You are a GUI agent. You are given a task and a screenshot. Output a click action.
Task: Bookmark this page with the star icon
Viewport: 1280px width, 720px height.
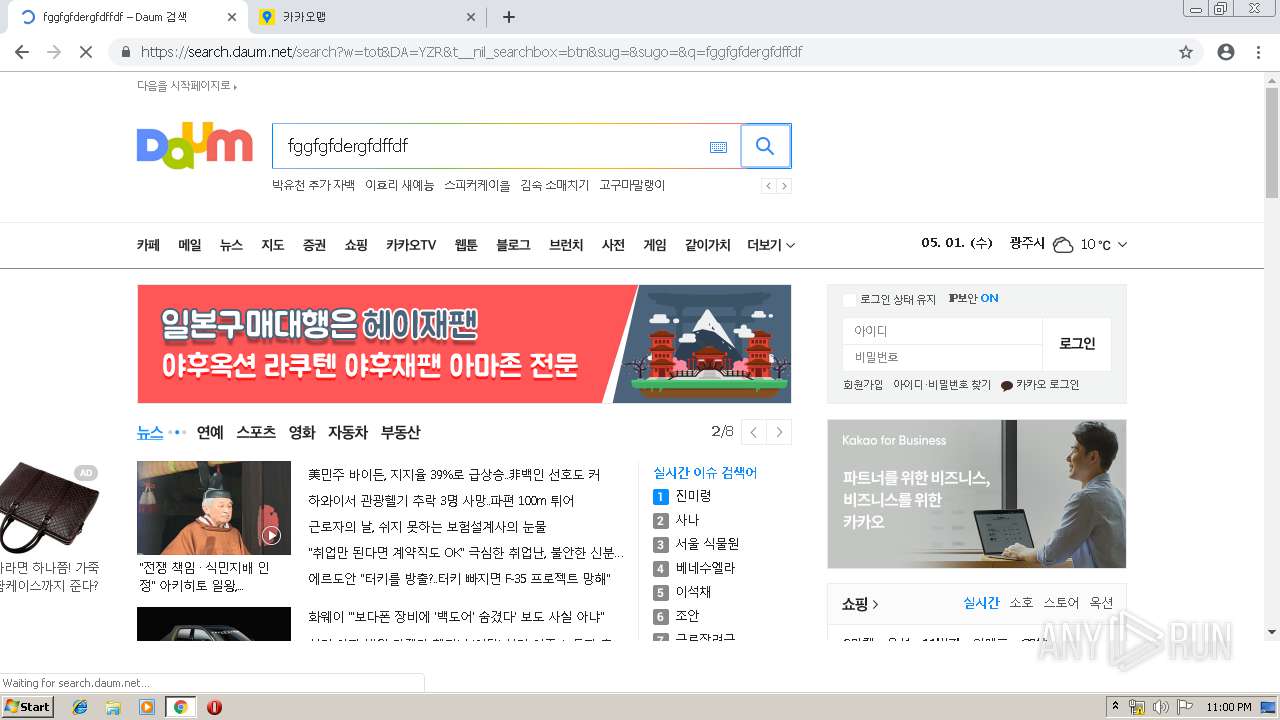pyautogui.click(x=1186, y=52)
